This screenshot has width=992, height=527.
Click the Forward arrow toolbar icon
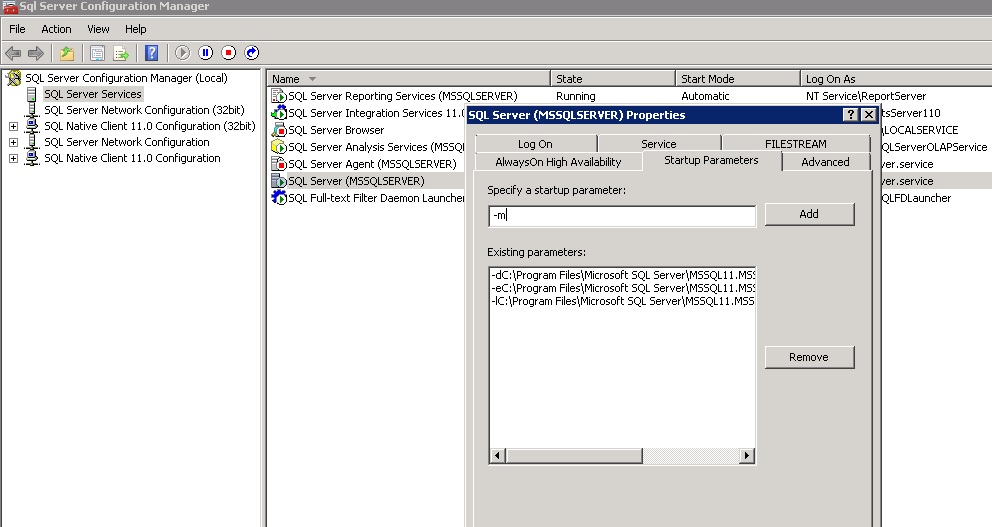(36, 53)
